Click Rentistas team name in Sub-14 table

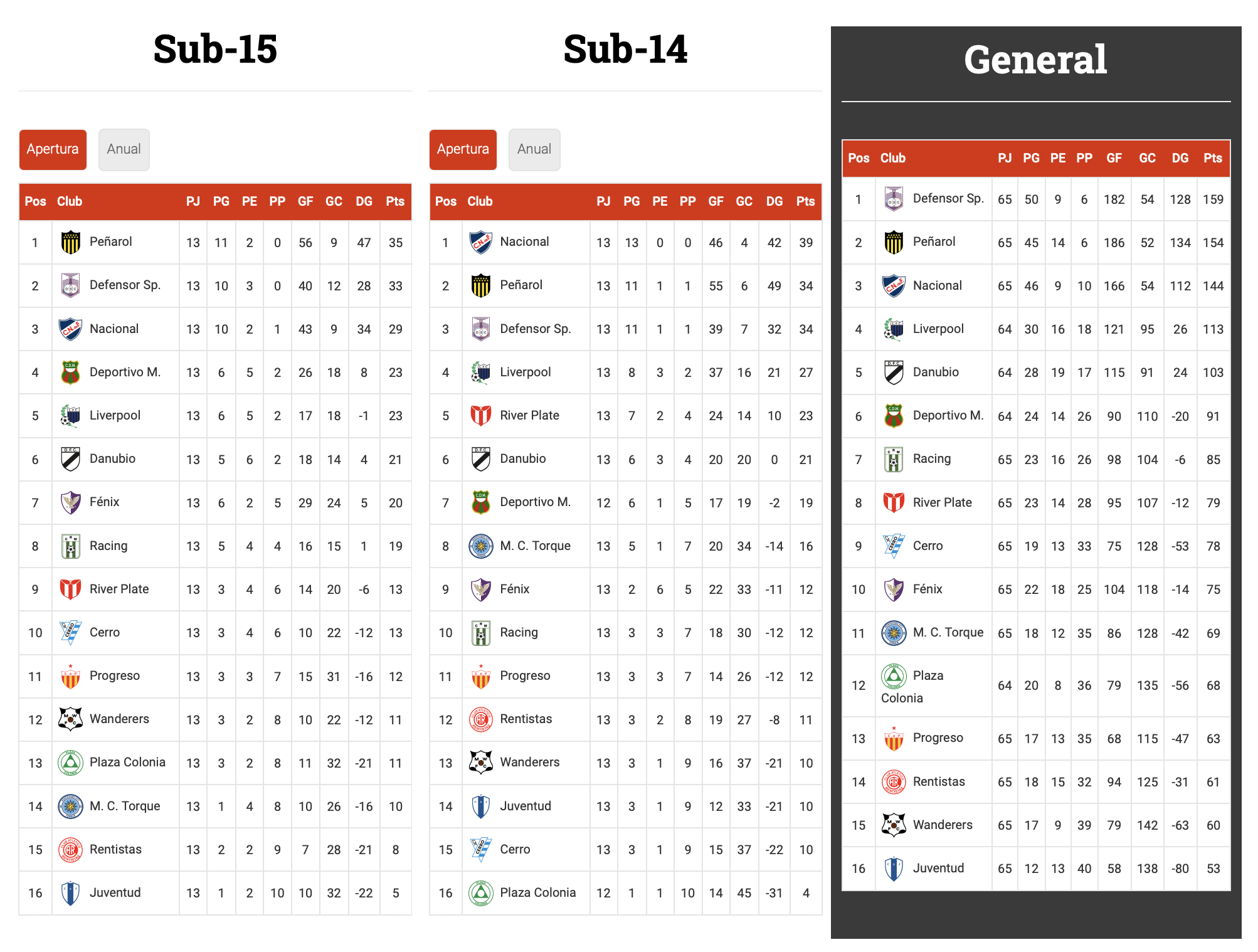pos(526,719)
